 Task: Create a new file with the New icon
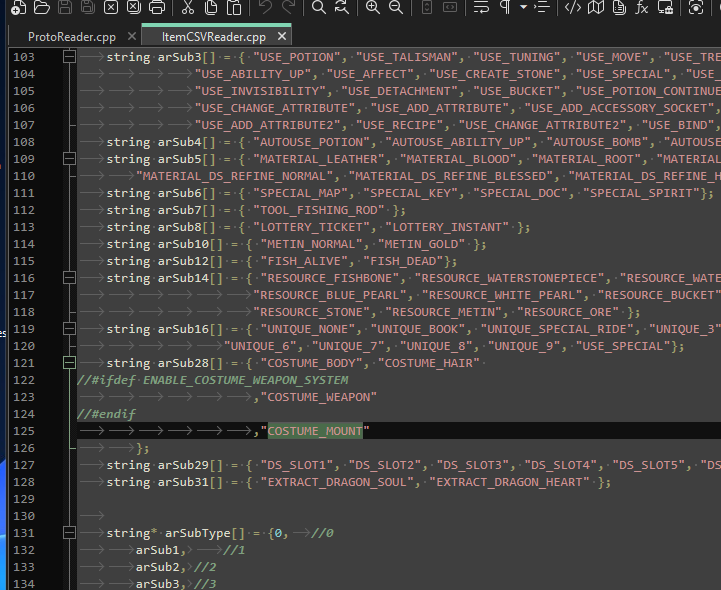click(x=18, y=7)
